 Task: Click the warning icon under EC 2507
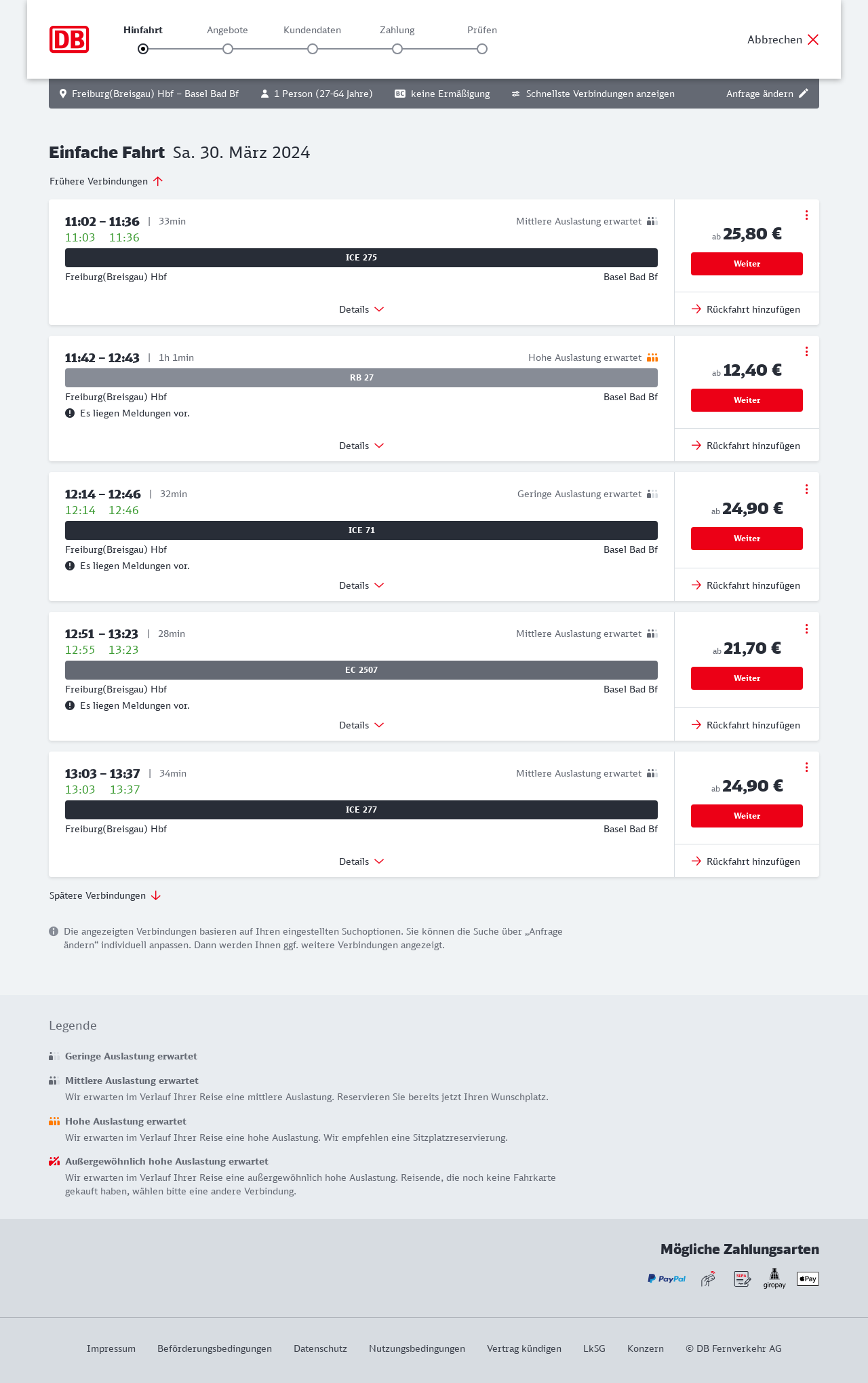point(70,705)
